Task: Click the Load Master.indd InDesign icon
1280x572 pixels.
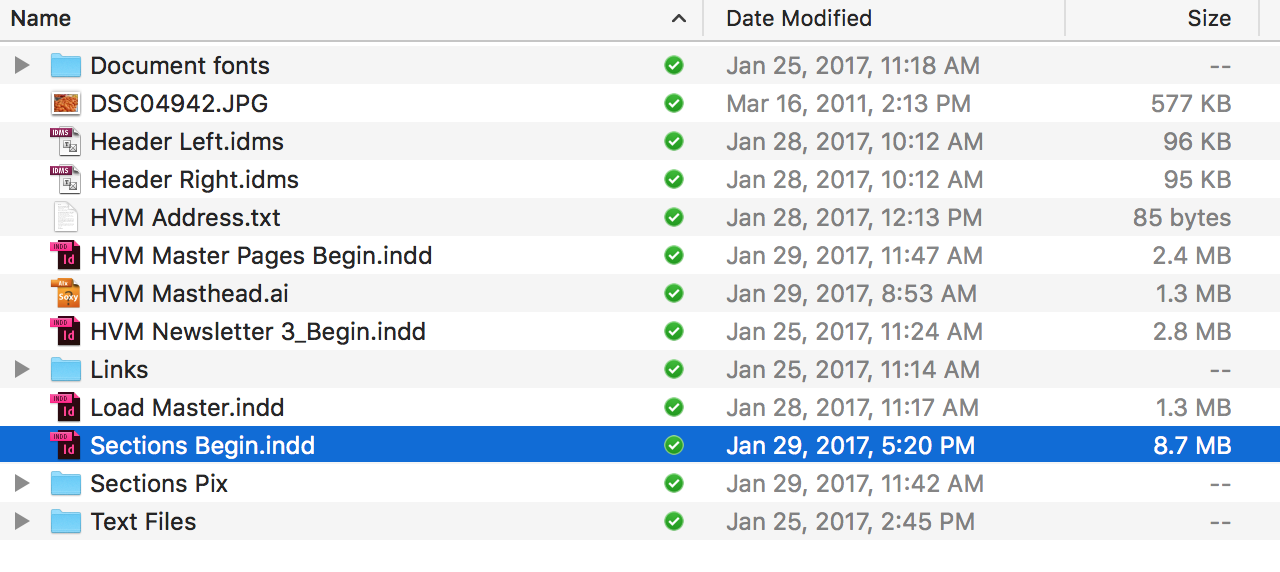Action: (x=65, y=408)
